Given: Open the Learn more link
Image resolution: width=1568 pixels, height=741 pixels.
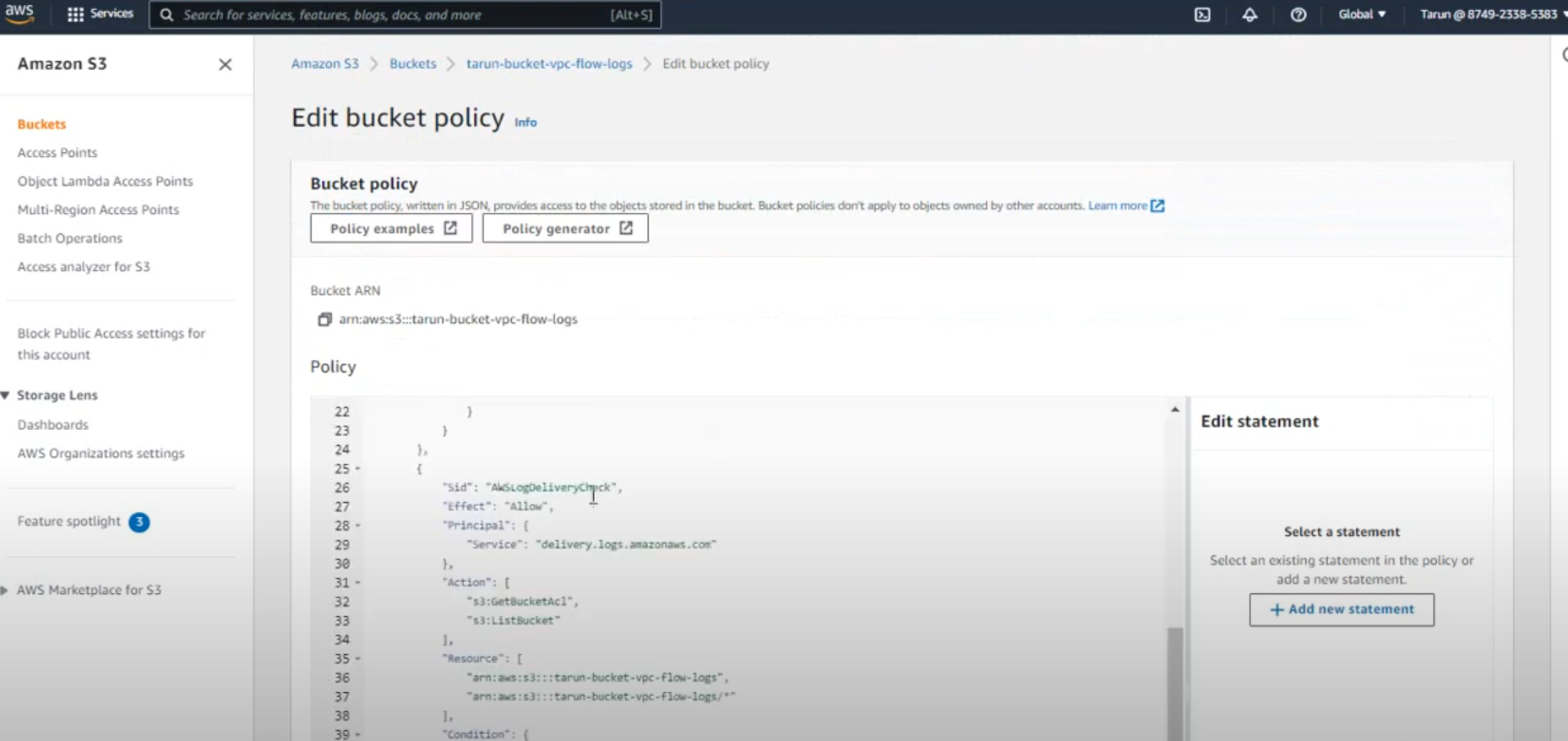Looking at the screenshot, I should tap(1118, 205).
